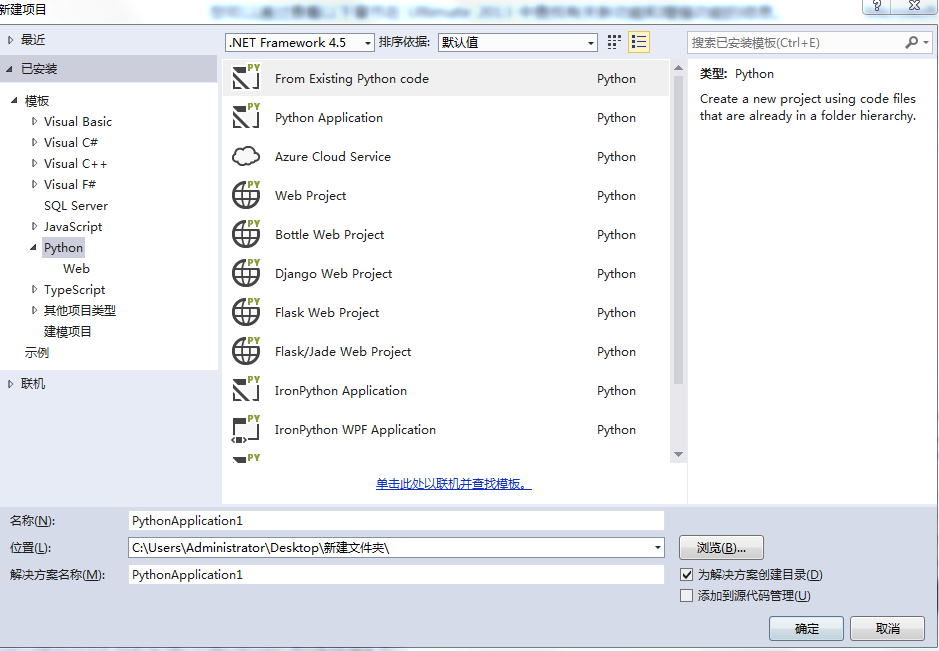This screenshot has width=939, height=651.
Task: Select the "Azure Cloud Service" template name
Action: tap(332, 156)
